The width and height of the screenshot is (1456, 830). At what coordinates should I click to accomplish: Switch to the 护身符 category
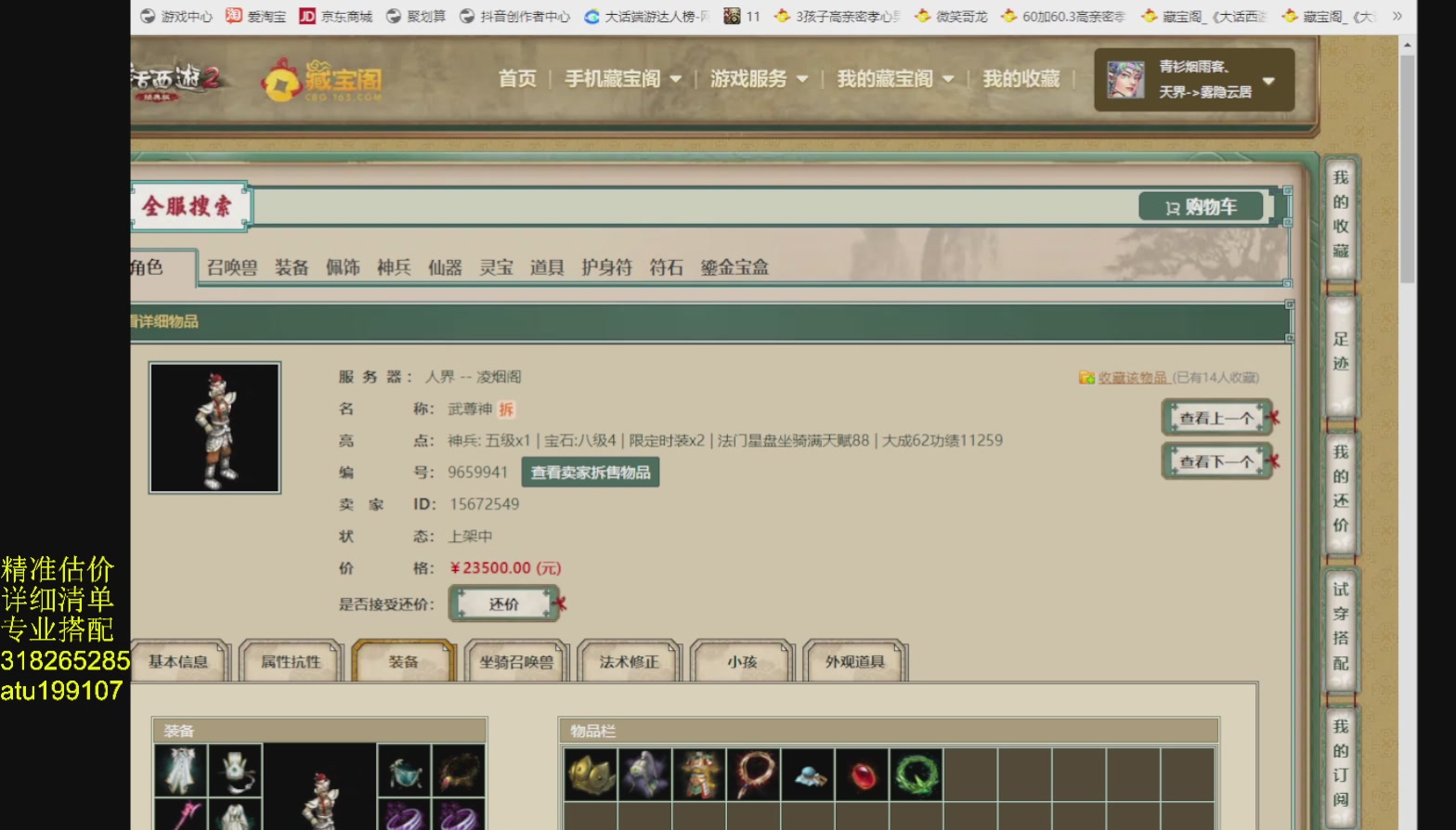(x=606, y=267)
